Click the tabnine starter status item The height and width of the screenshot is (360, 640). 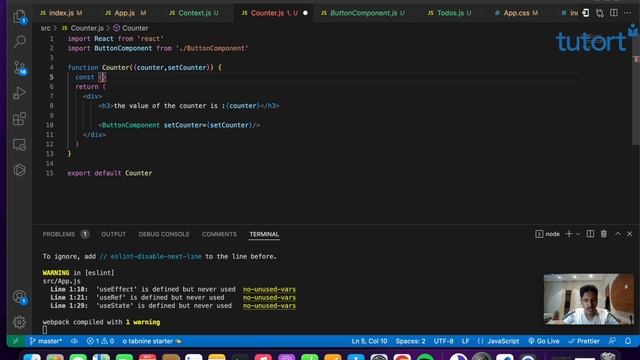pyautogui.click(x=152, y=341)
